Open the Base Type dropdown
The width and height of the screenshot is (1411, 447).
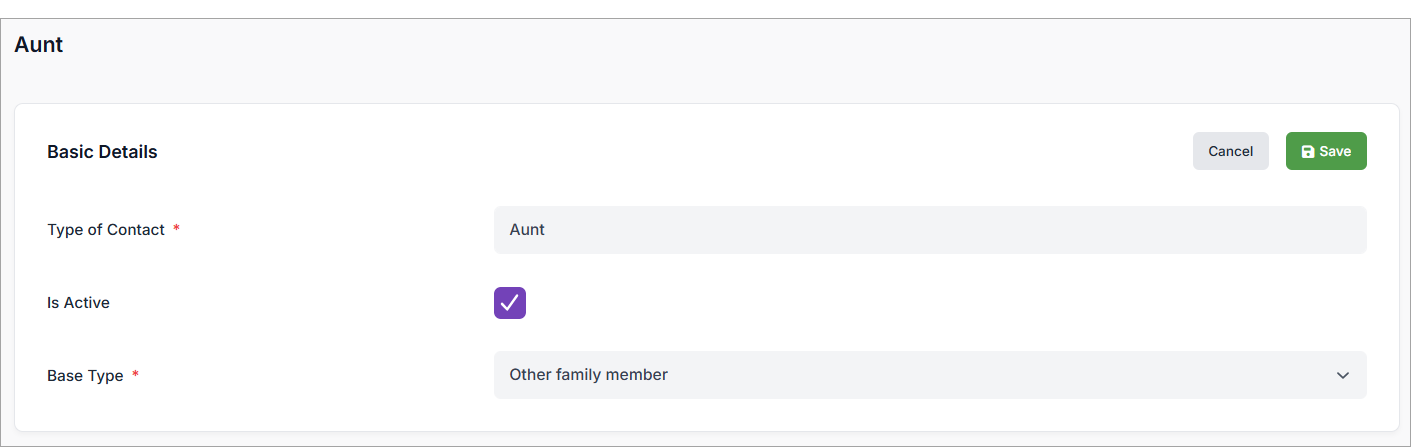pyautogui.click(x=929, y=375)
